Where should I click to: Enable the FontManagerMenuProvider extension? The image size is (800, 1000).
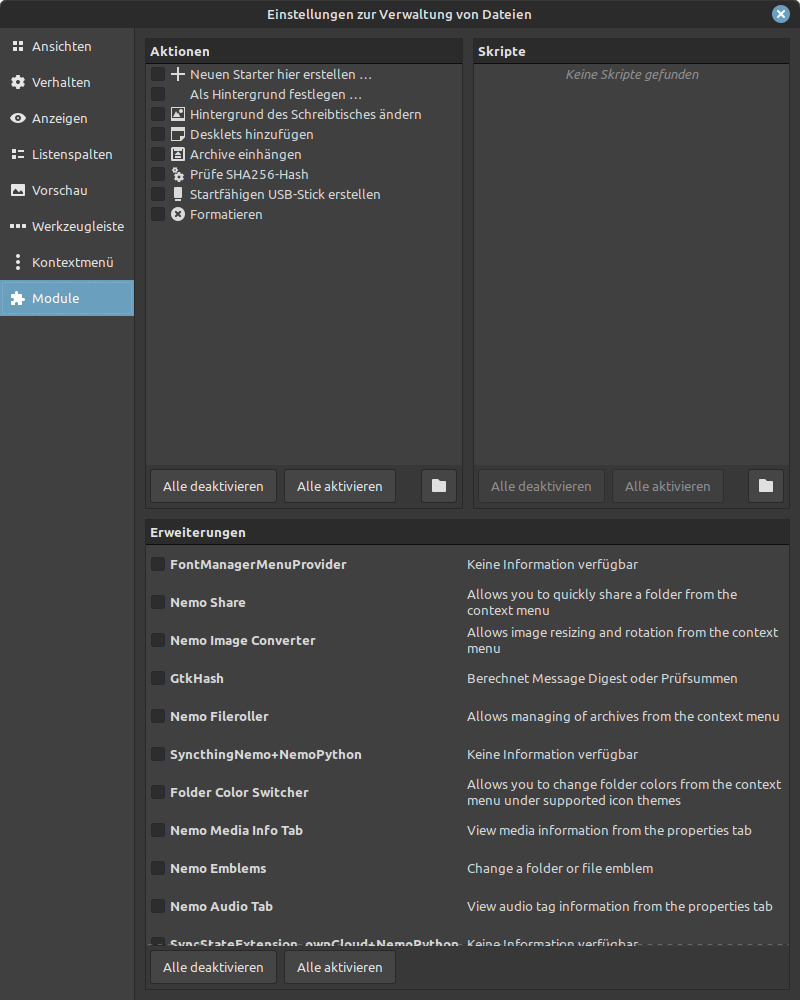[x=158, y=564]
